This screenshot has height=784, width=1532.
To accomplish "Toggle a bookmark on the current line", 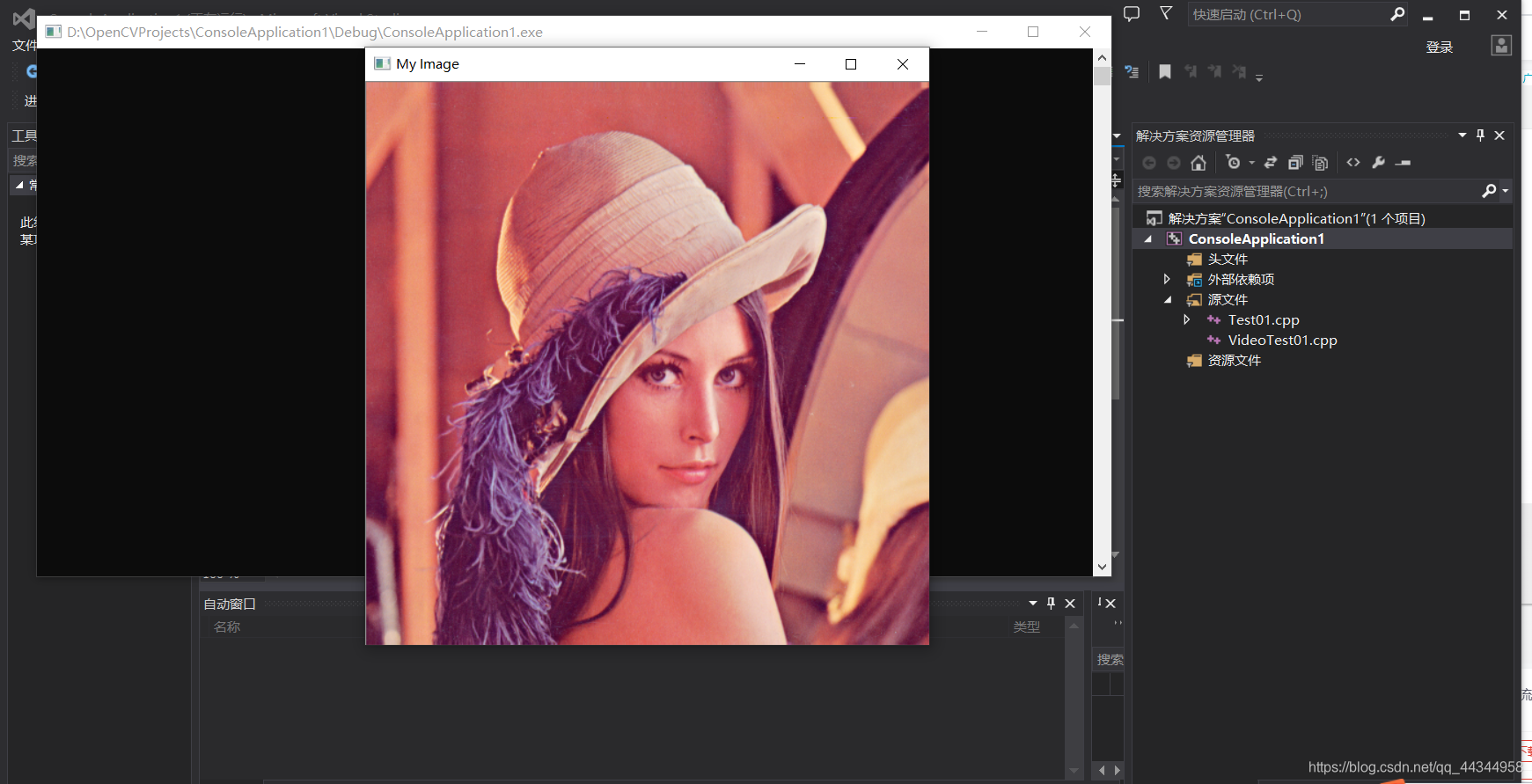I will 1165,72.
